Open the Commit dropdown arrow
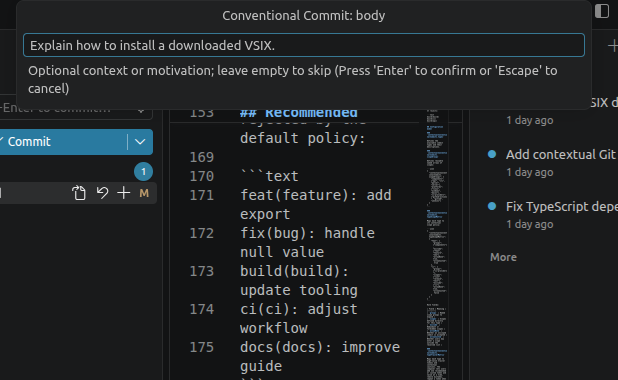The image size is (618, 380). [x=140, y=142]
